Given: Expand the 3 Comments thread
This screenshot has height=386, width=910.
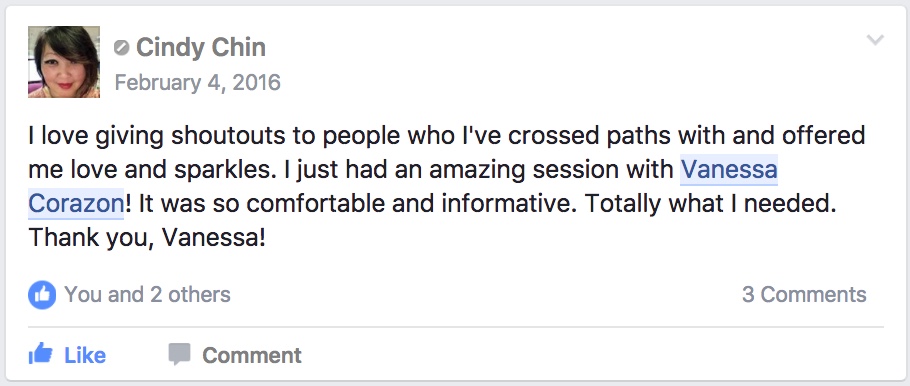Looking at the screenshot, I should point(804,295).
